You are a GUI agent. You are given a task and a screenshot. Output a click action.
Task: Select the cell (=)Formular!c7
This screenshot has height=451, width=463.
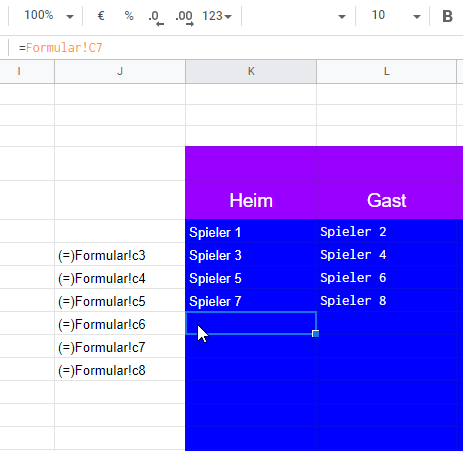coord(120,347)
